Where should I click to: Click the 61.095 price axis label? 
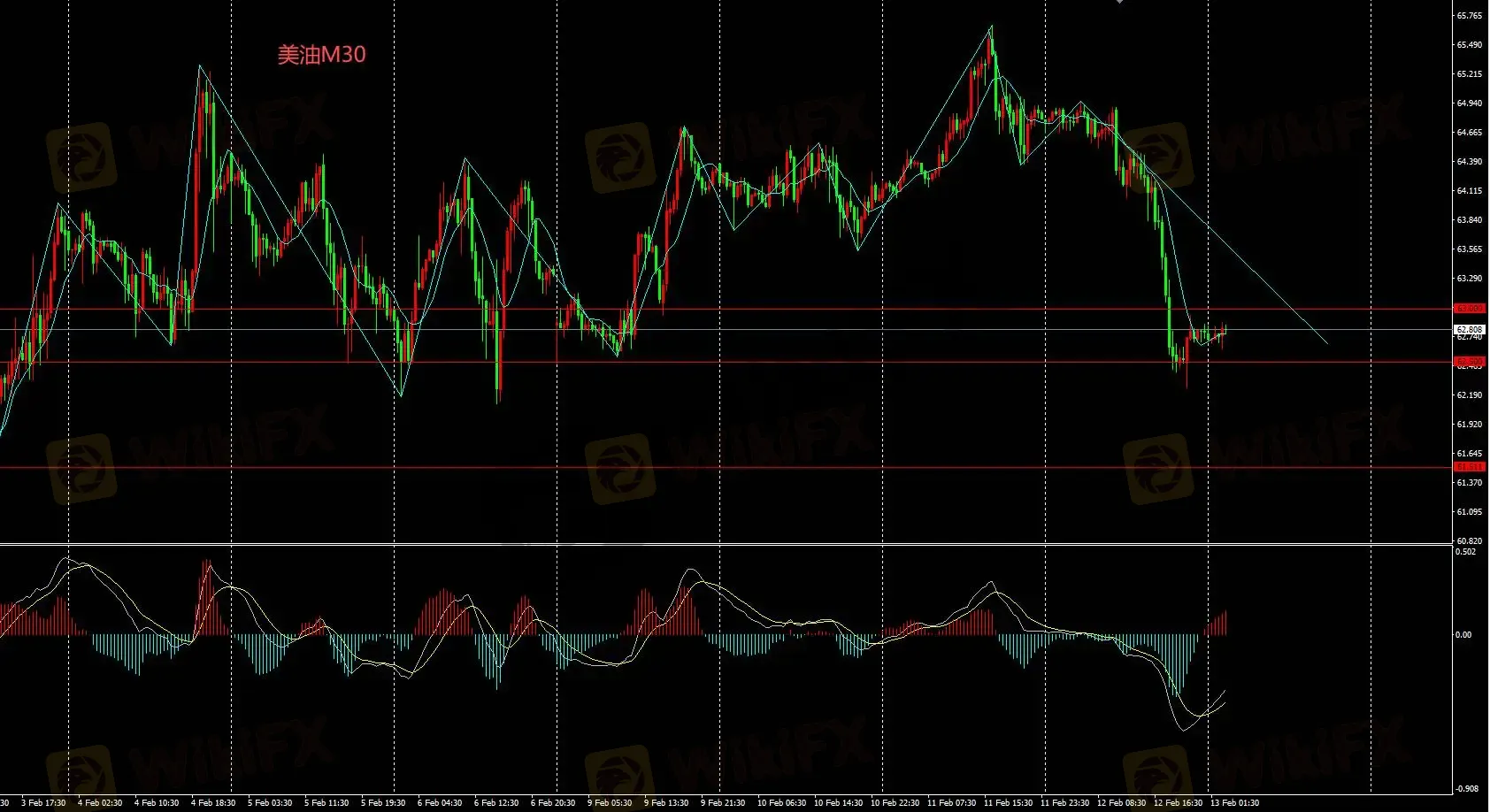pyautogui.click(x=1470, y=512)
